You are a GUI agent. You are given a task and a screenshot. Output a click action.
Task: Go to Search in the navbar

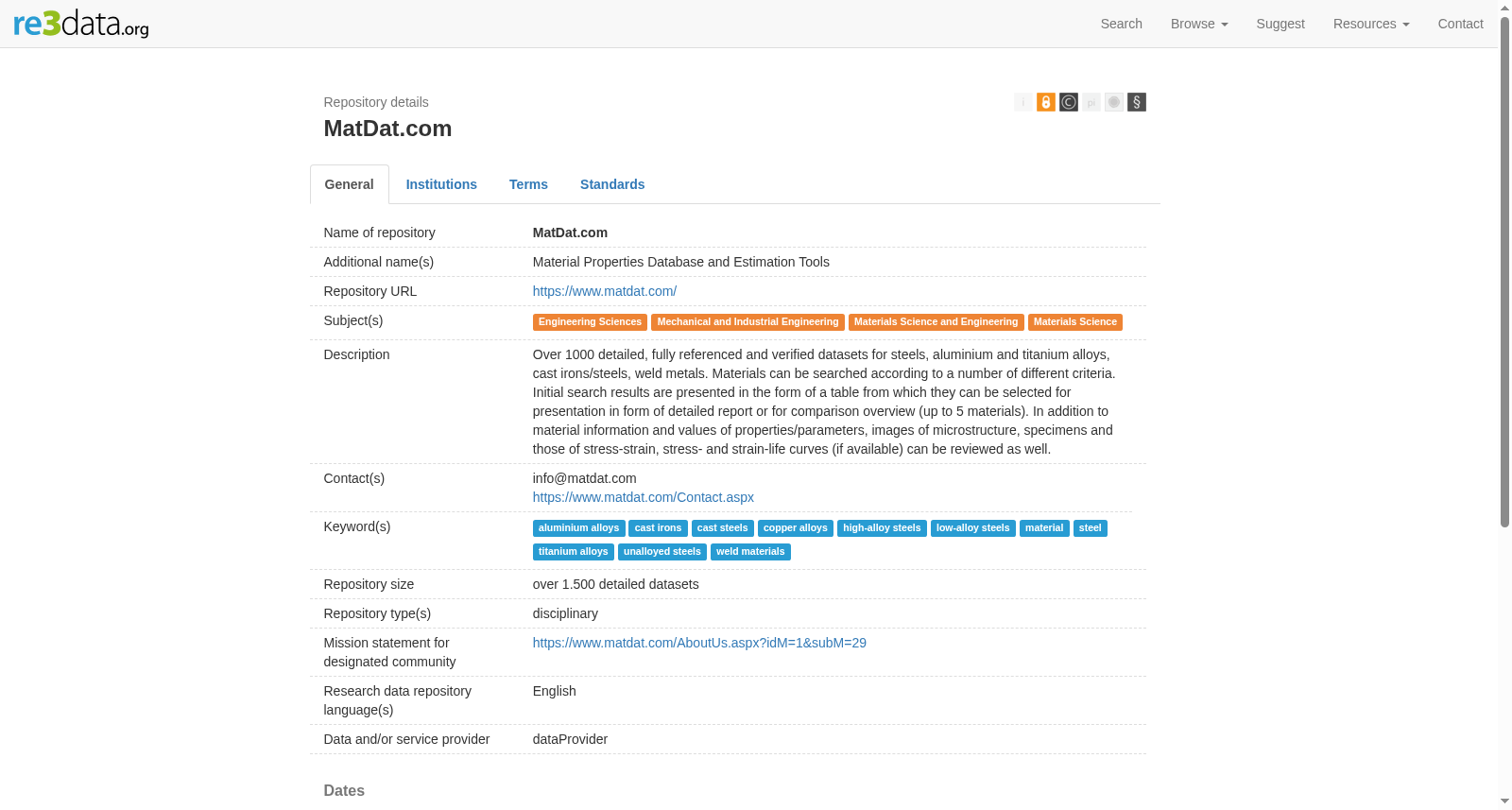(1122, 24)
